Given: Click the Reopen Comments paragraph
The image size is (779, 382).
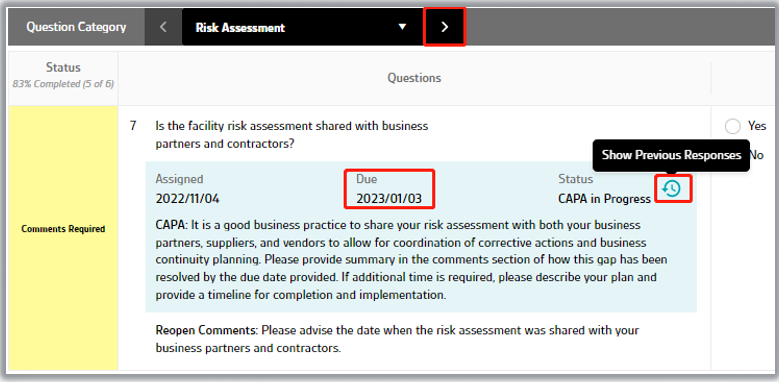Looking at the screenshot, I should tap(397, 339).
